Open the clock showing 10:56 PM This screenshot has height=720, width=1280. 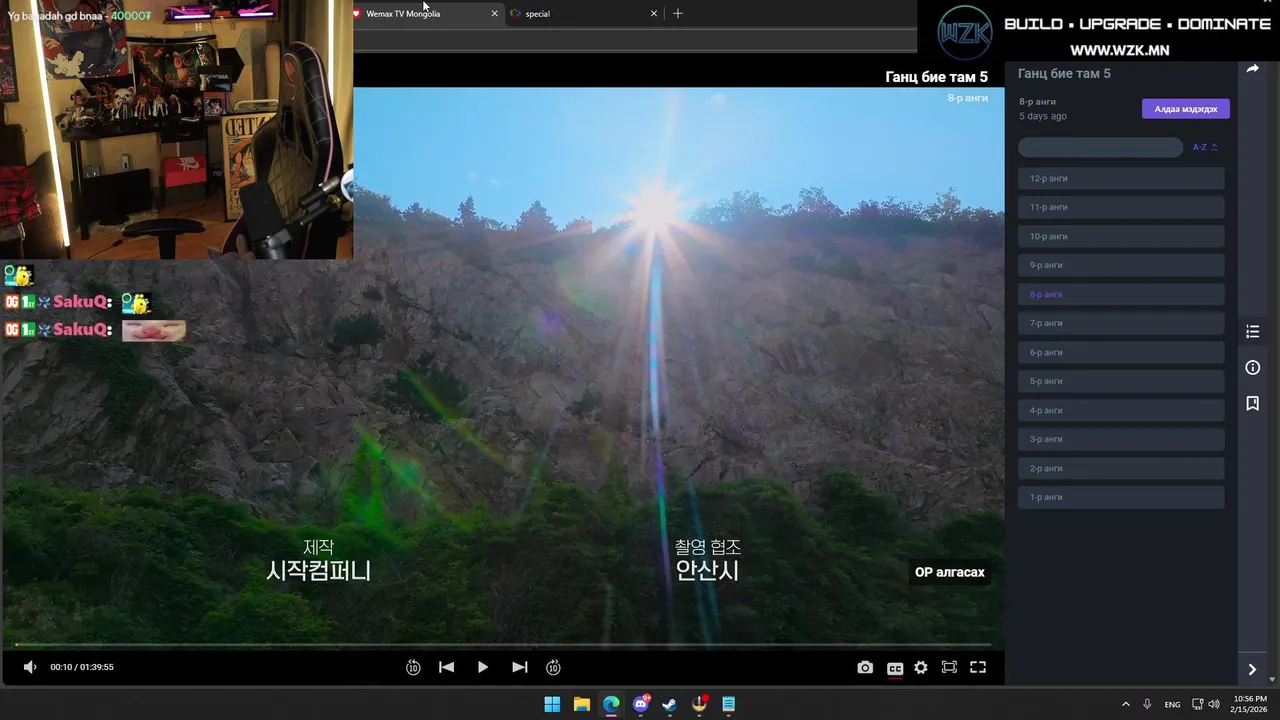pos(1250,704)
